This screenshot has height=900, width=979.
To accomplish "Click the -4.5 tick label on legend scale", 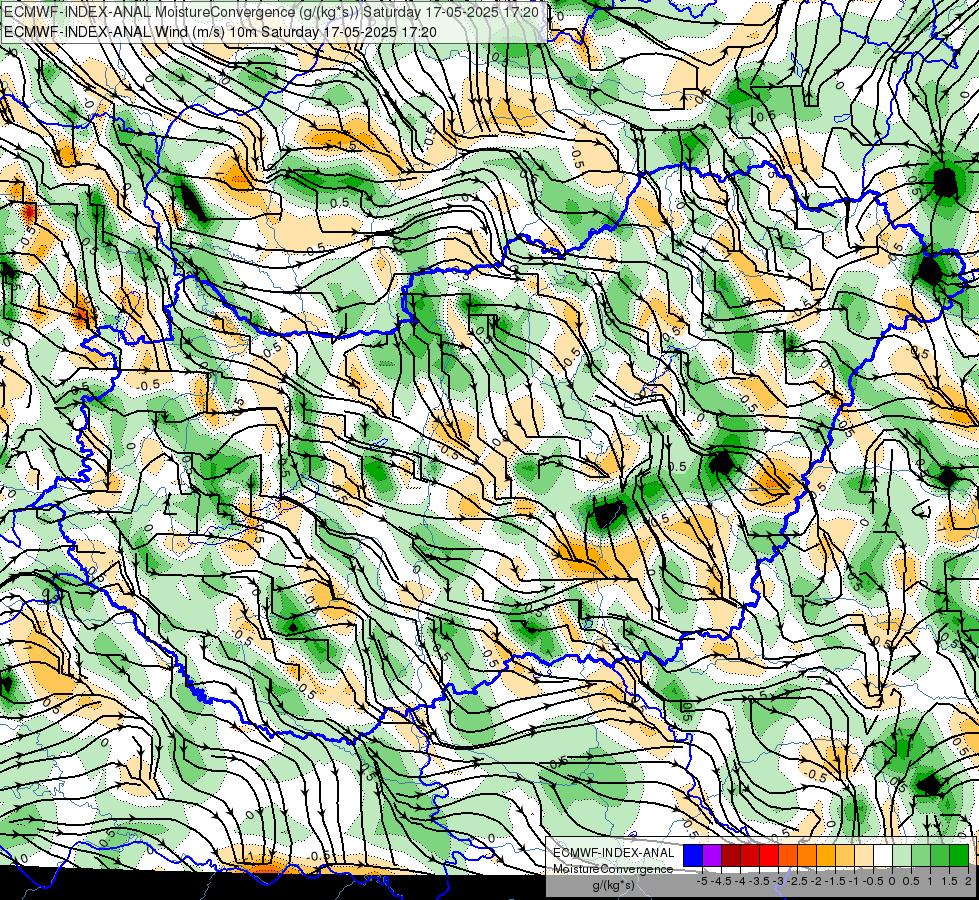I will pos(721,881).
